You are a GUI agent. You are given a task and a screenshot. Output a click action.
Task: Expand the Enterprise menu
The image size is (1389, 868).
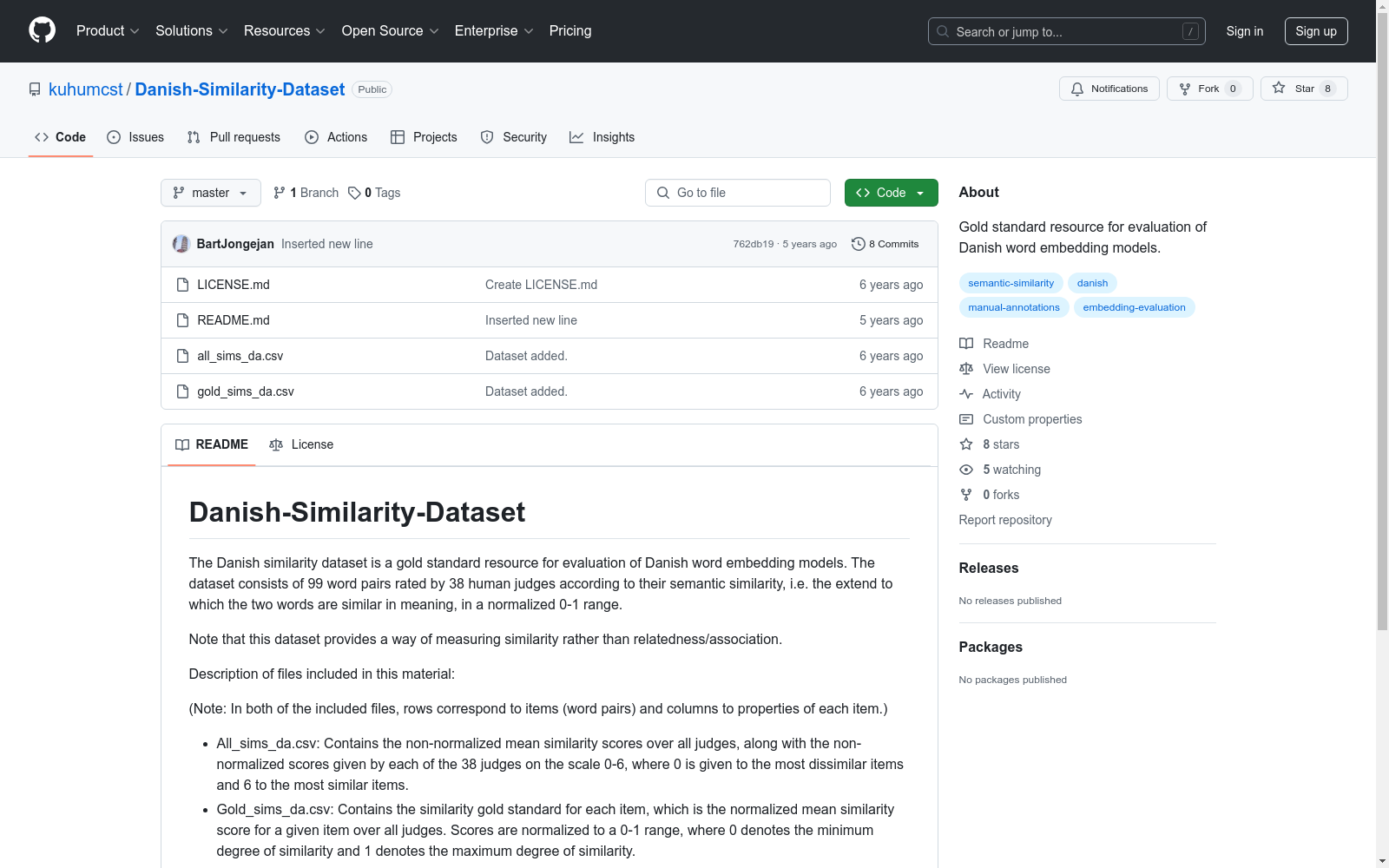pyautogui.click(x=494, y=30)
